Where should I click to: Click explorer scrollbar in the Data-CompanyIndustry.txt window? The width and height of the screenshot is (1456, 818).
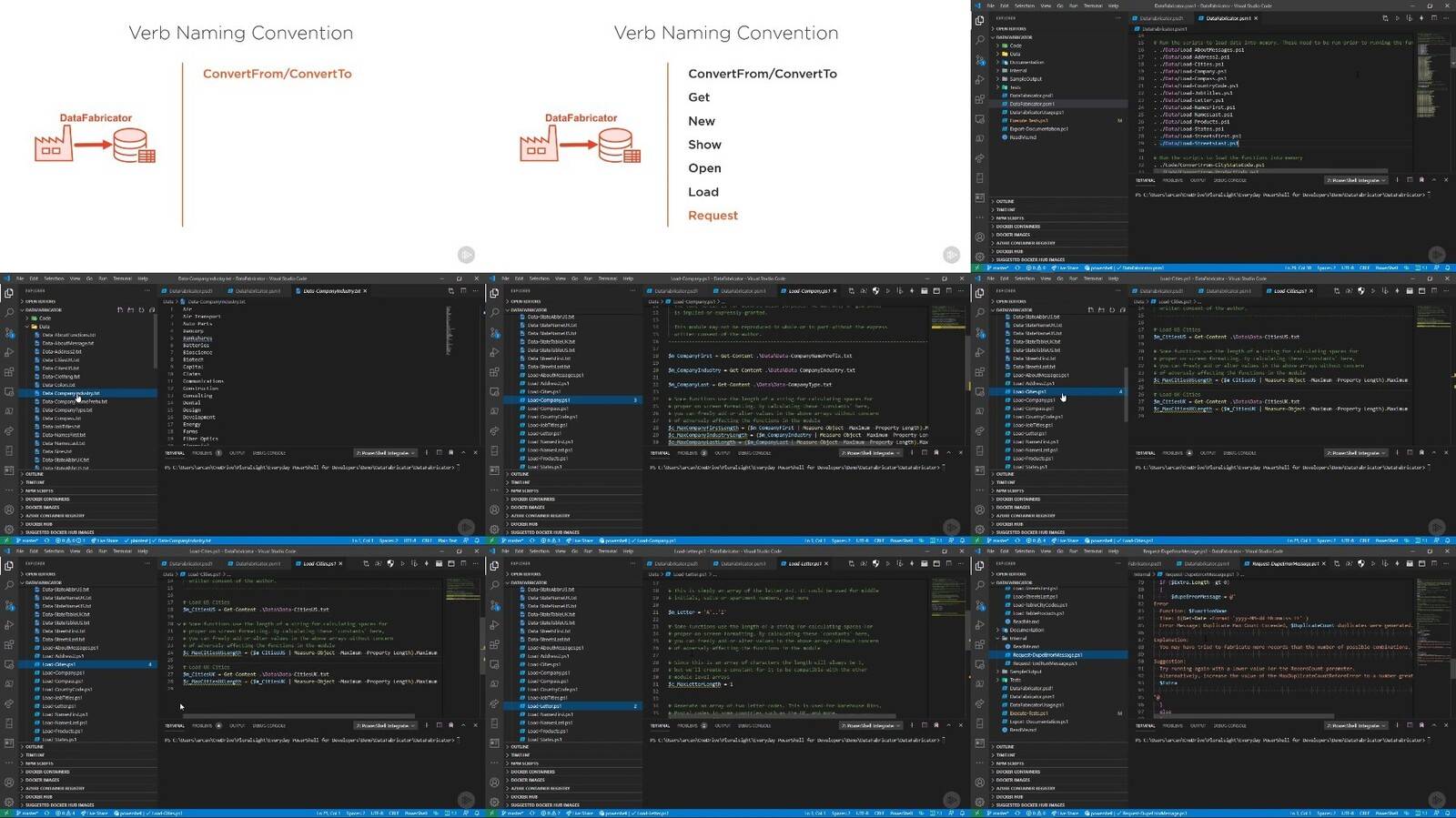155,342
